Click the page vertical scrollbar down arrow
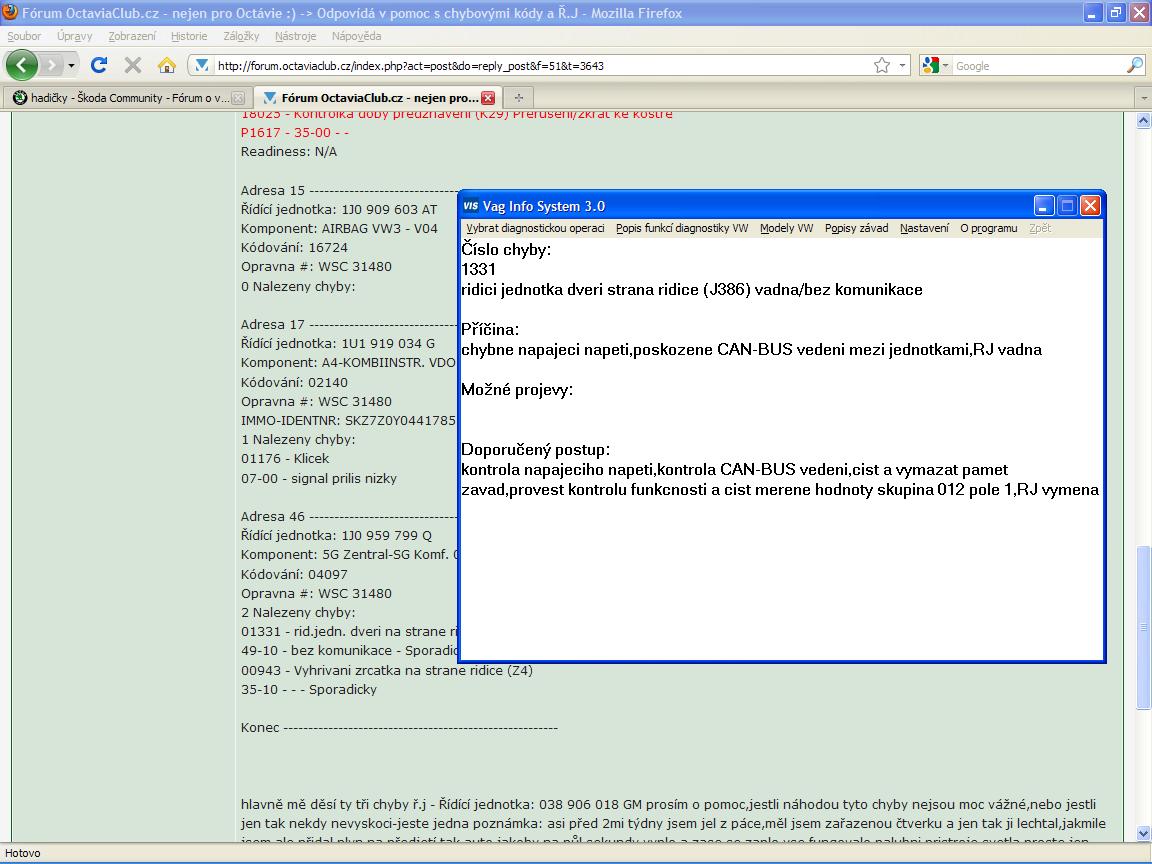 click(x=1144, y=833)
